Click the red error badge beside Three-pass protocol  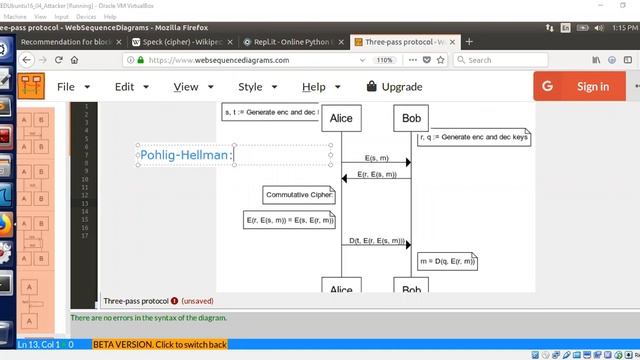click(x=174, y=301)
